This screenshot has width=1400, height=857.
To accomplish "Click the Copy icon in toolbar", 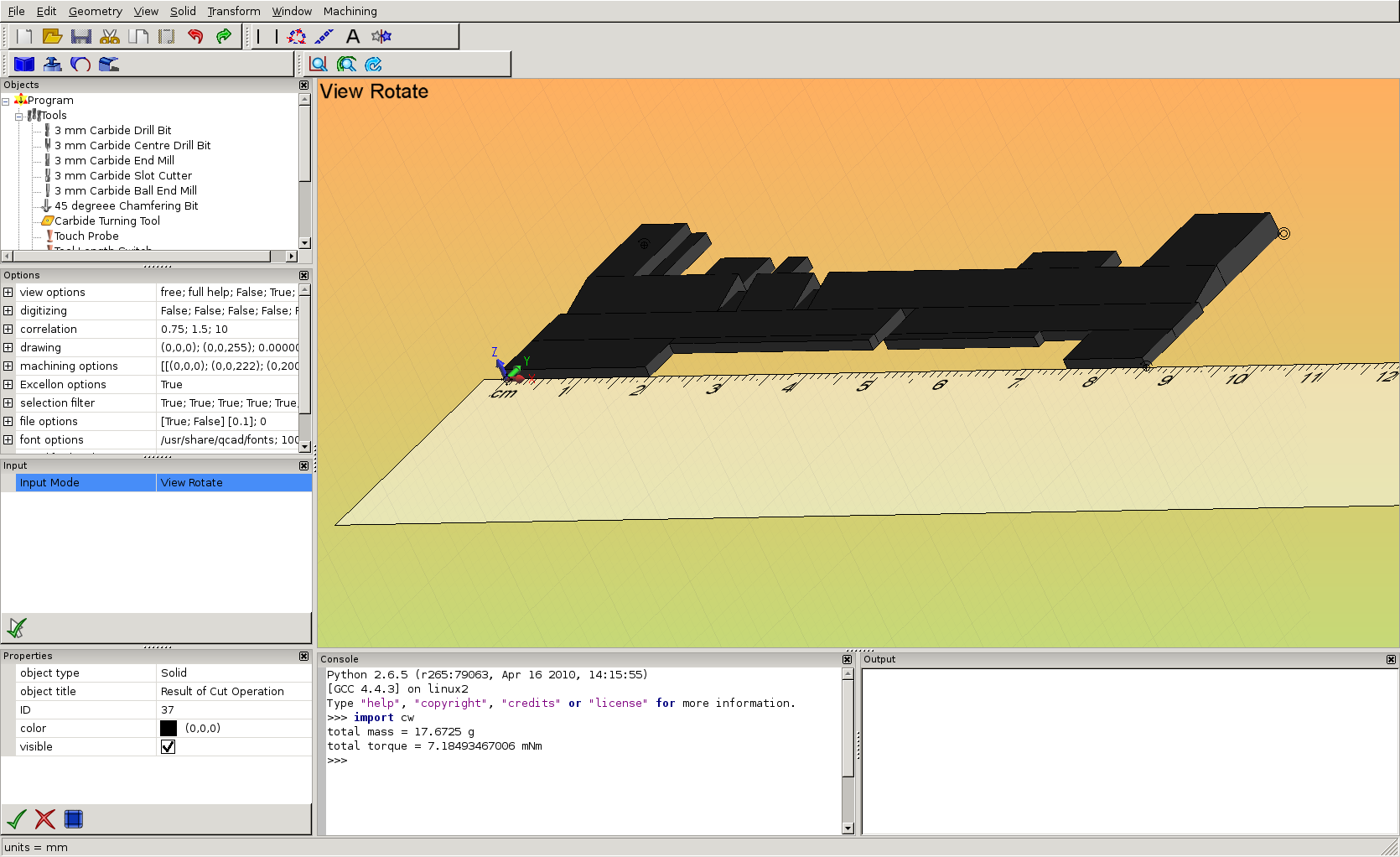I will [x=138, y=36].
